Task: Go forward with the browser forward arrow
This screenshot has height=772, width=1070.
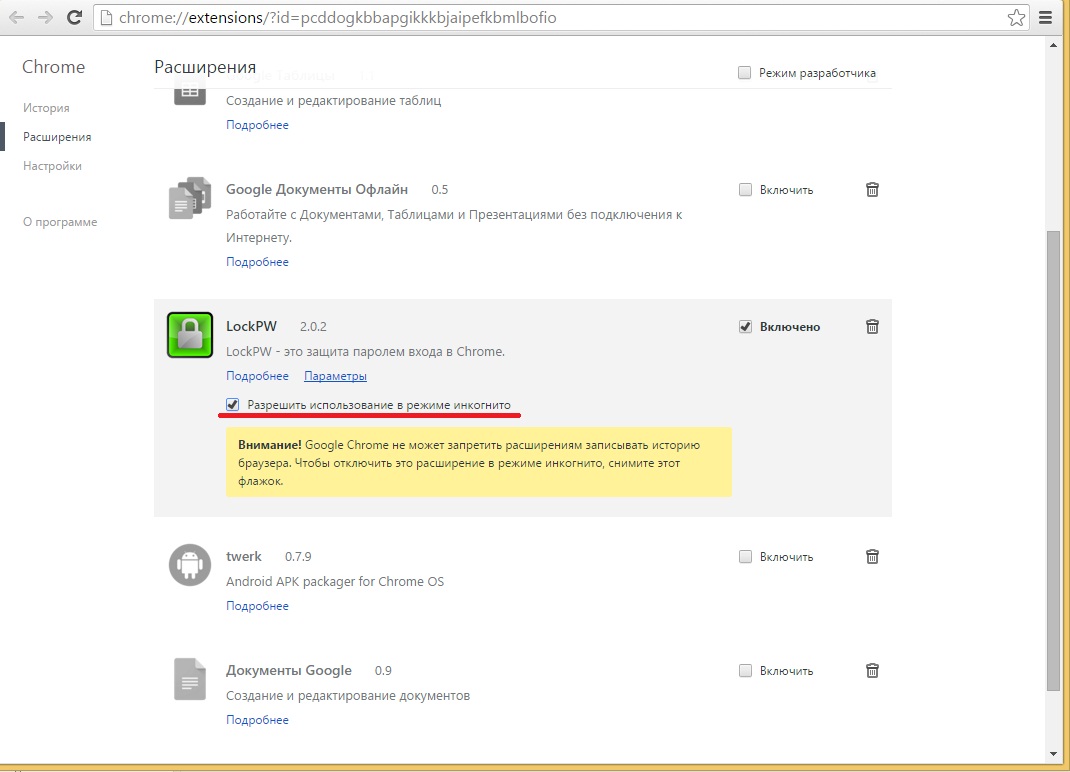Action: tap(45, 18)
